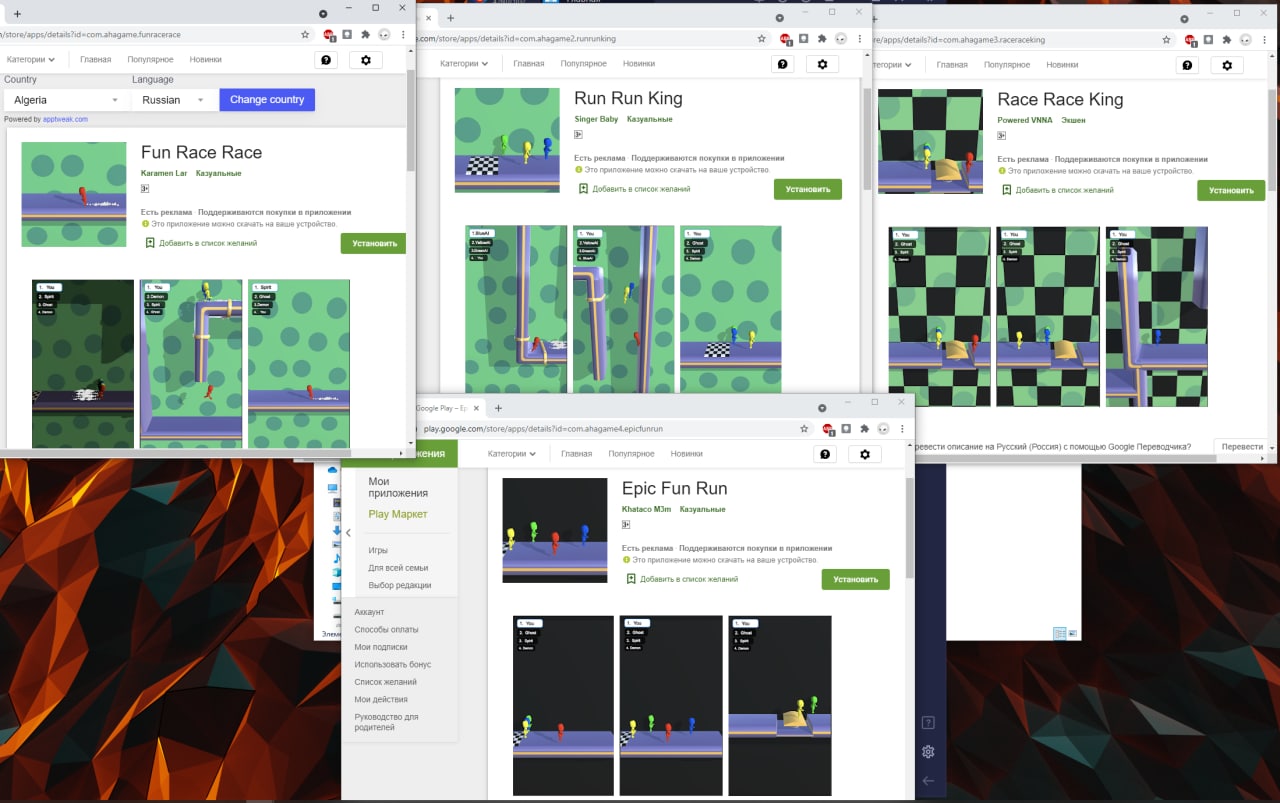1280x803 pixels.
Task: Open Популярное tab in Epic Fun Run window
Action: 631,453
